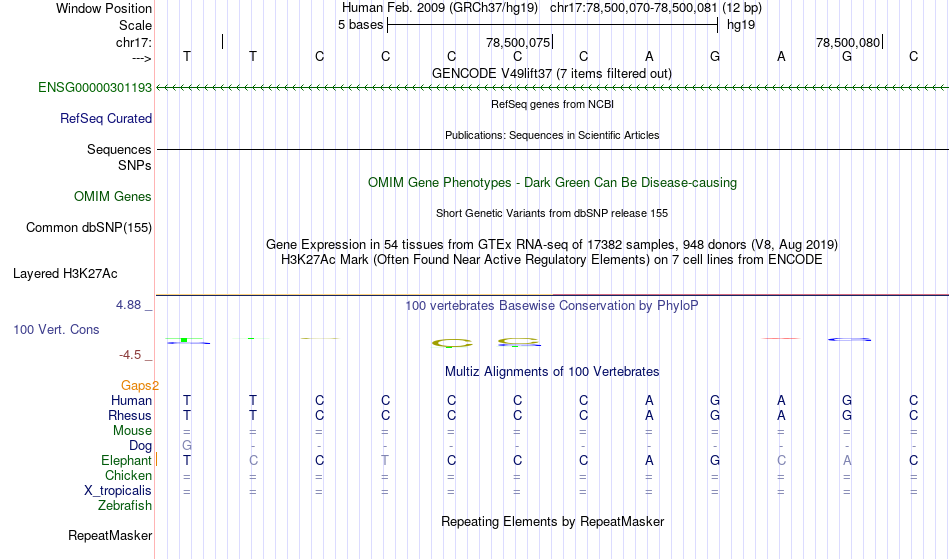This screenshot has width=950, height=559.
Task: Click Short Genetic Variants from dbSNP title
Action: tap(552, 213)
